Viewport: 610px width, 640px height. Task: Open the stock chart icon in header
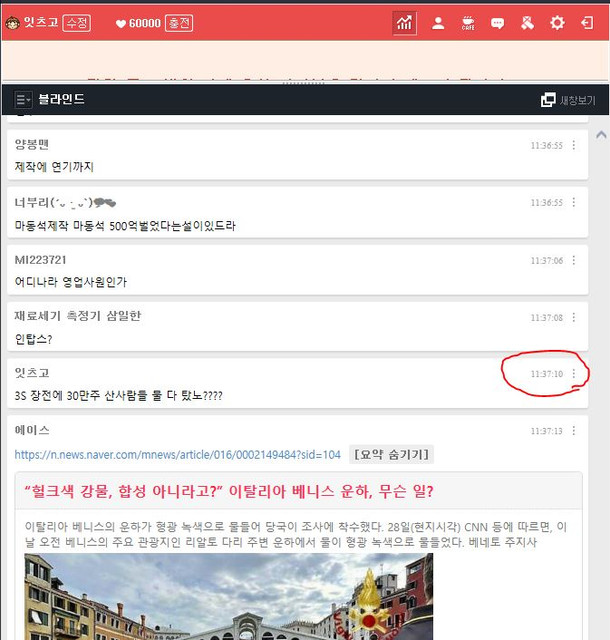click(404, 23)
